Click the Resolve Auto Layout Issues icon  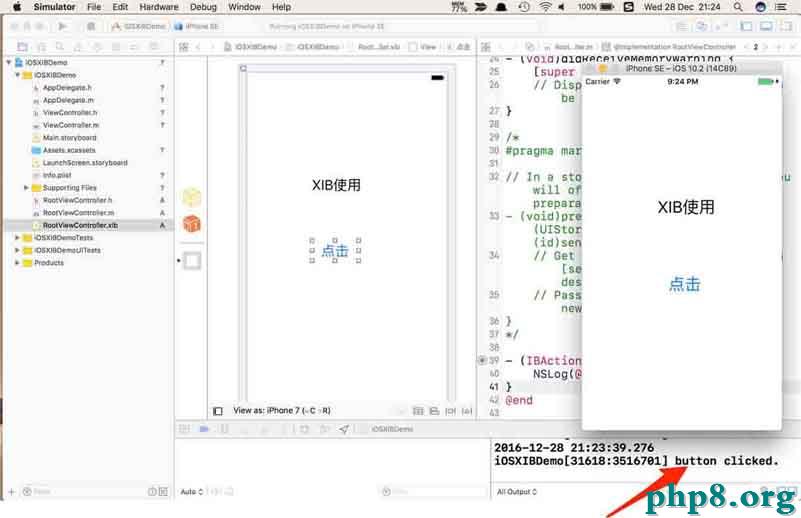(467, 411)
